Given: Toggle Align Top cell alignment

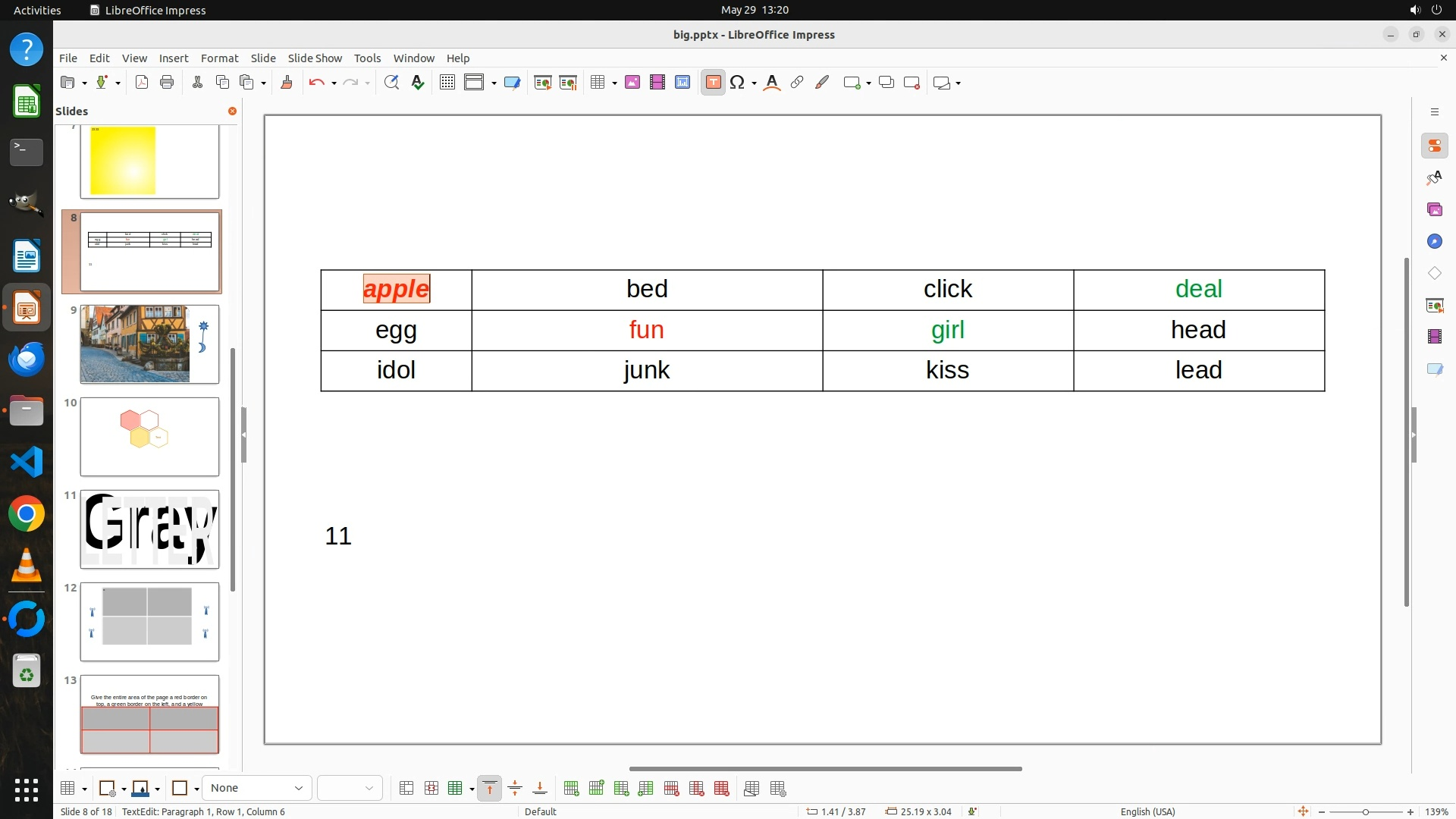Looking at the screenshot, I should (490, 789).
